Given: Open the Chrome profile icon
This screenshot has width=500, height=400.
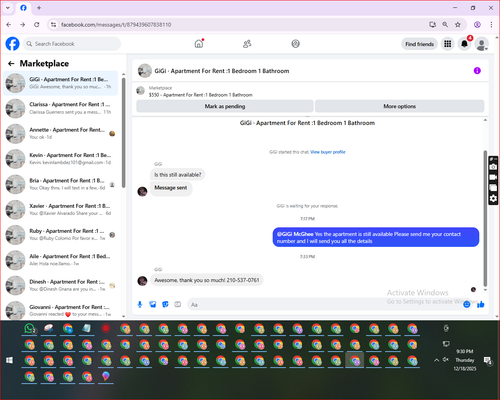Looking at the screenshot, I should point(477,25).
